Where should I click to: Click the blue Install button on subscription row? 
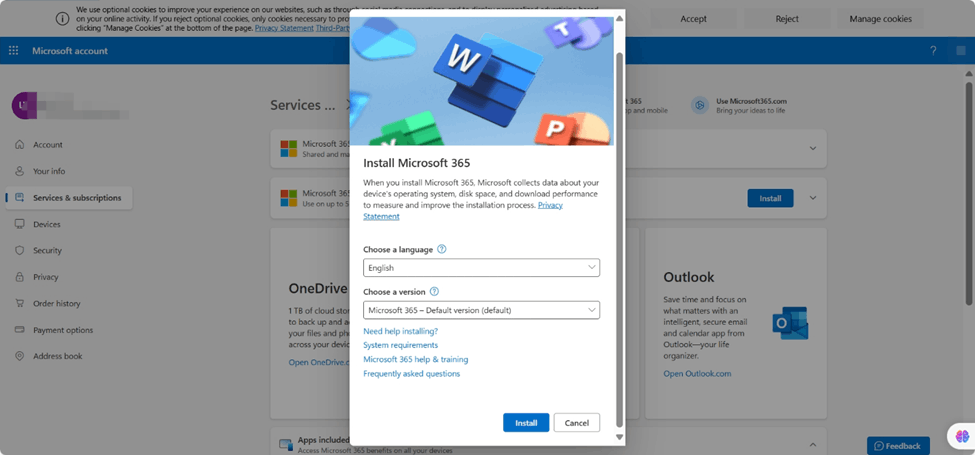770,198
